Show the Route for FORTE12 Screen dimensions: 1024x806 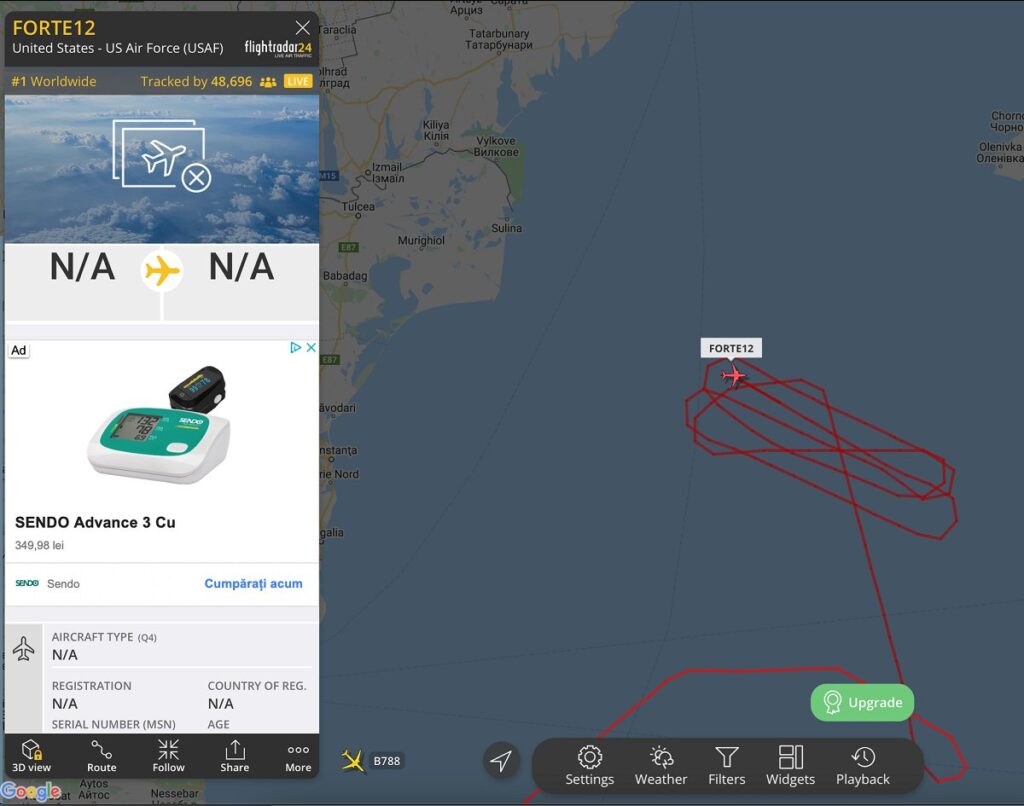pyautogui.click(x=101, y=756)
